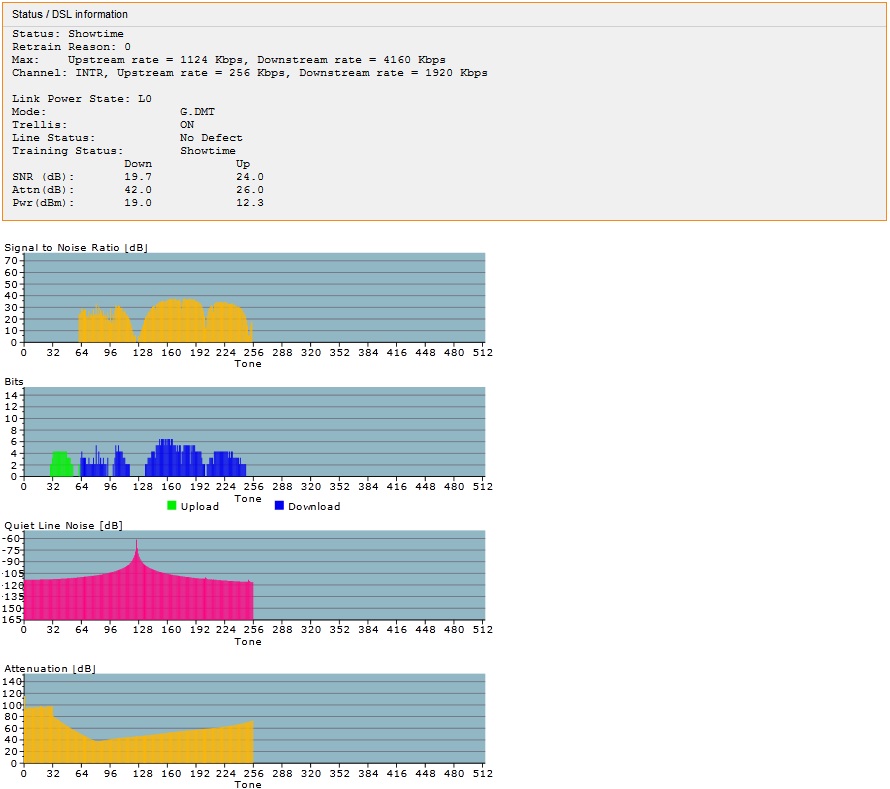Click the Channel downstream rate '1920 Kbps' value

coord(456,73)
